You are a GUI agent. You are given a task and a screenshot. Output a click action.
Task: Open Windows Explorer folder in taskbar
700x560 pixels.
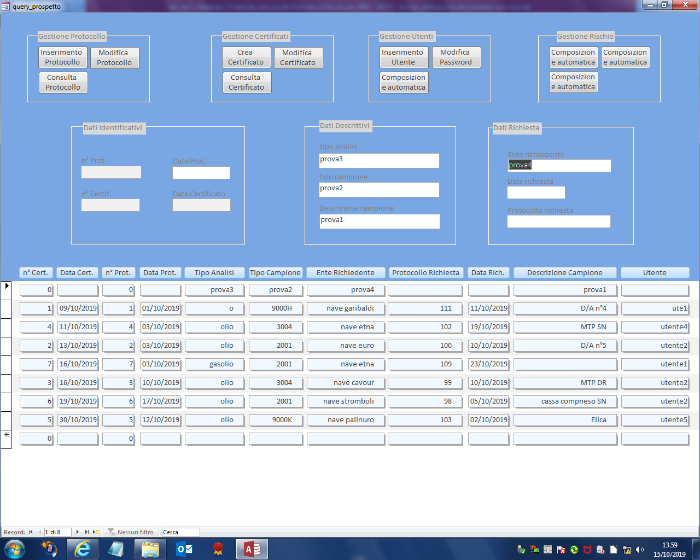[x=150, y=549]
